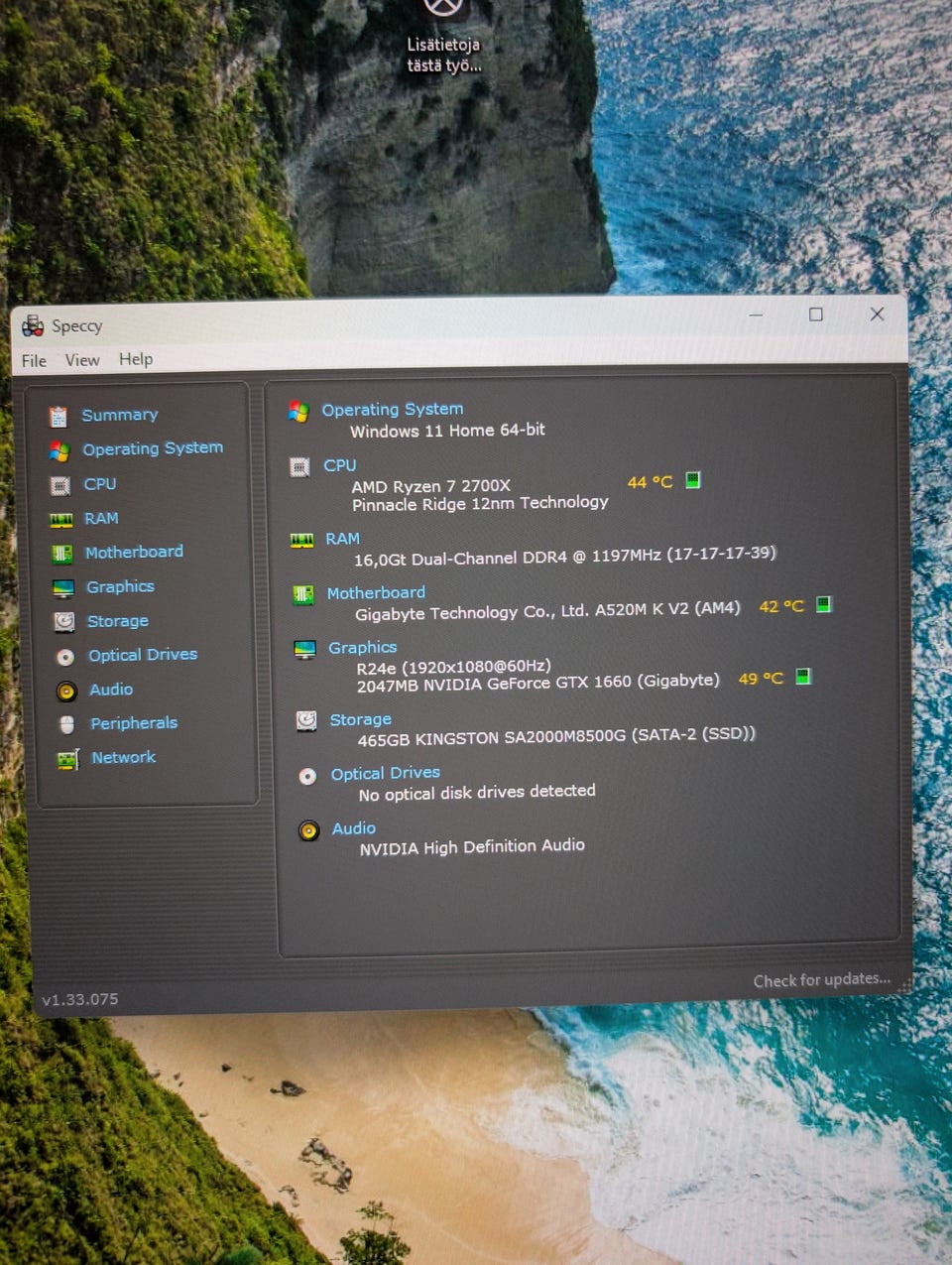Image resolution: width=952 pixels, height=1265 pixels.
Task: Select CPU in the sidebar
Action: (100, 484)
